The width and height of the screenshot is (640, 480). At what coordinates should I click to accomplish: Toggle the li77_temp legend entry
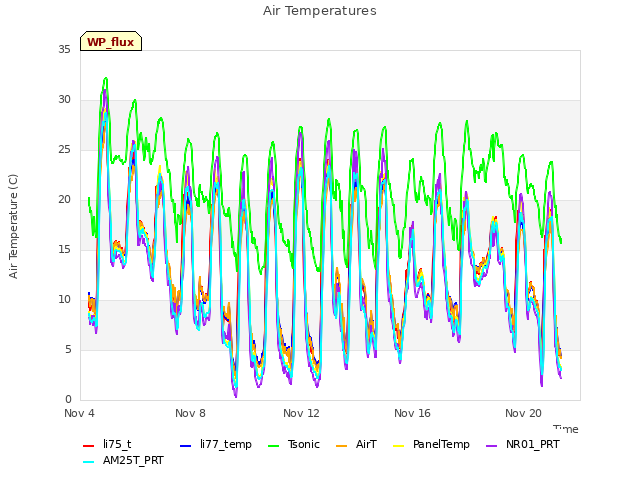coord(216,444)
